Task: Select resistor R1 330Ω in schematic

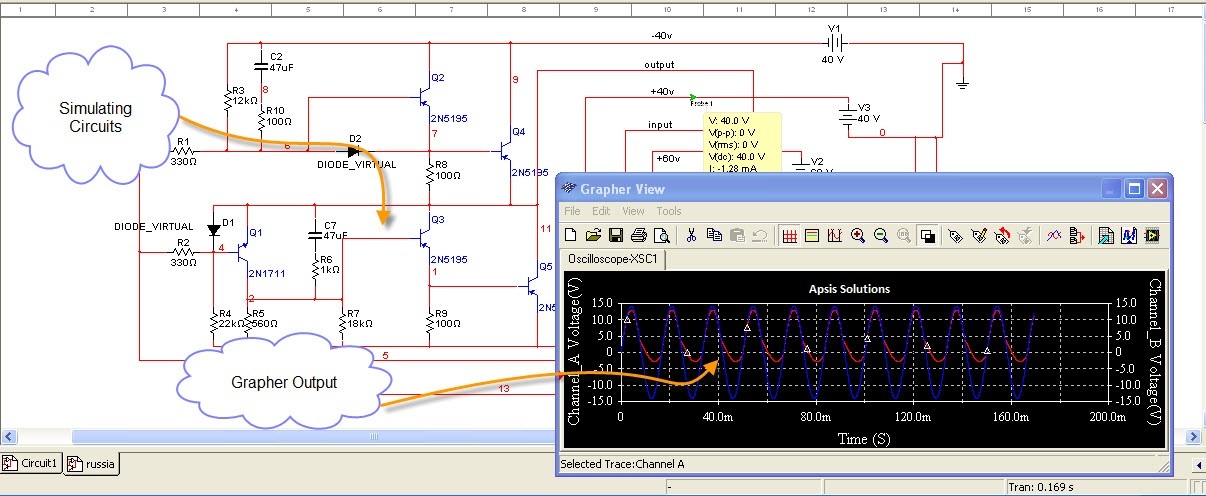Action: pos(183,150)
